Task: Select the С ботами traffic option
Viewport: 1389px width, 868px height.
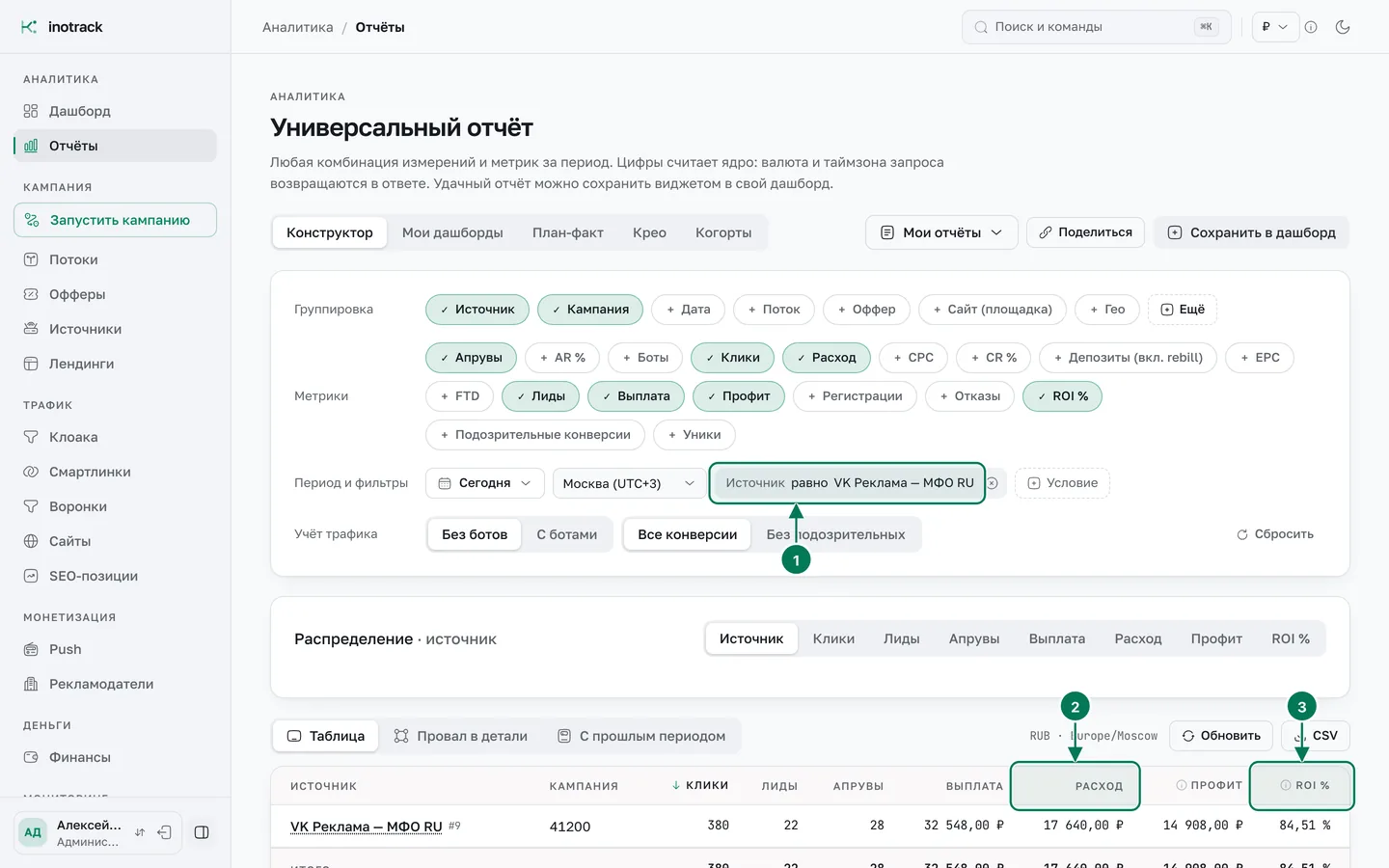Action: [567, 534]
